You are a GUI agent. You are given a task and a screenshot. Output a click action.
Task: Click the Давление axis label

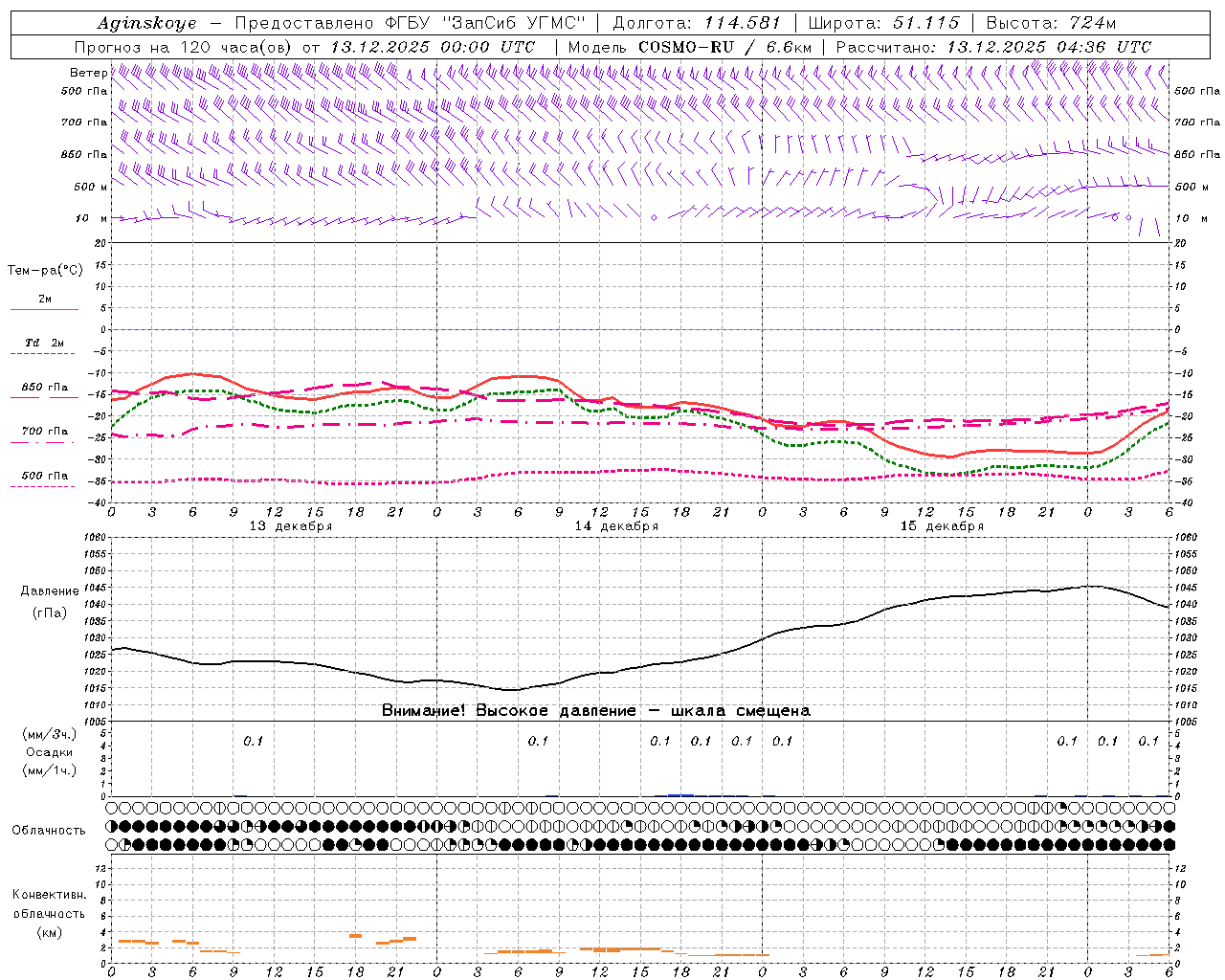pyautogui.click(x=50, y=591)
